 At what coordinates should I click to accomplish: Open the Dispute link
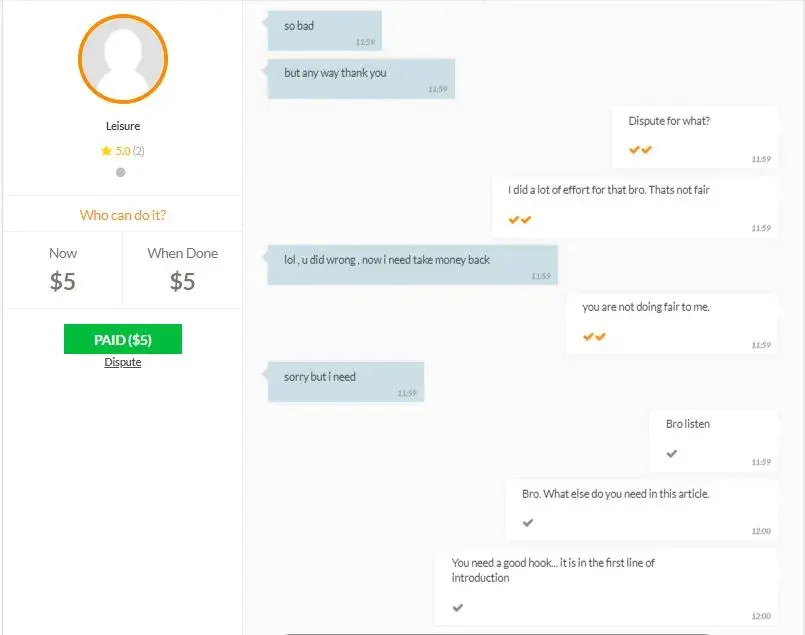[123, 362]
